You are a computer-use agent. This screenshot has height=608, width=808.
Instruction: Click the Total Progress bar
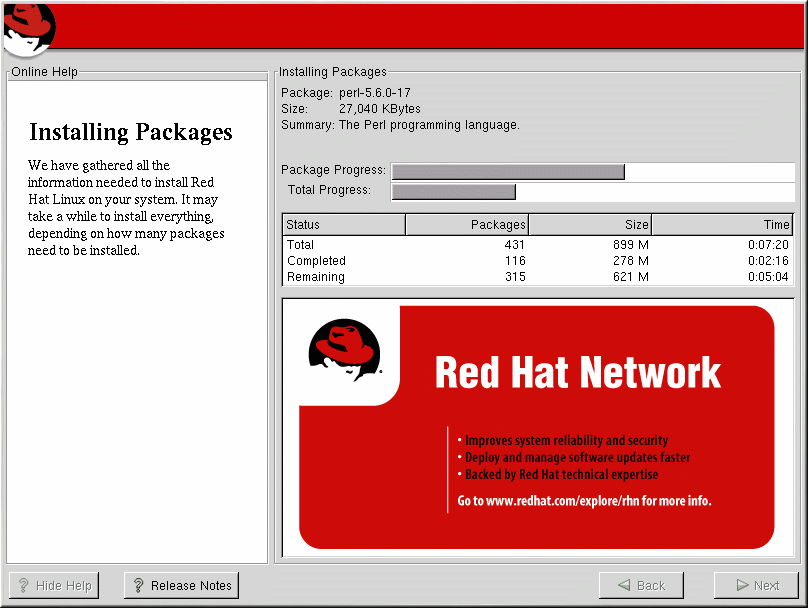click(593, 192)
